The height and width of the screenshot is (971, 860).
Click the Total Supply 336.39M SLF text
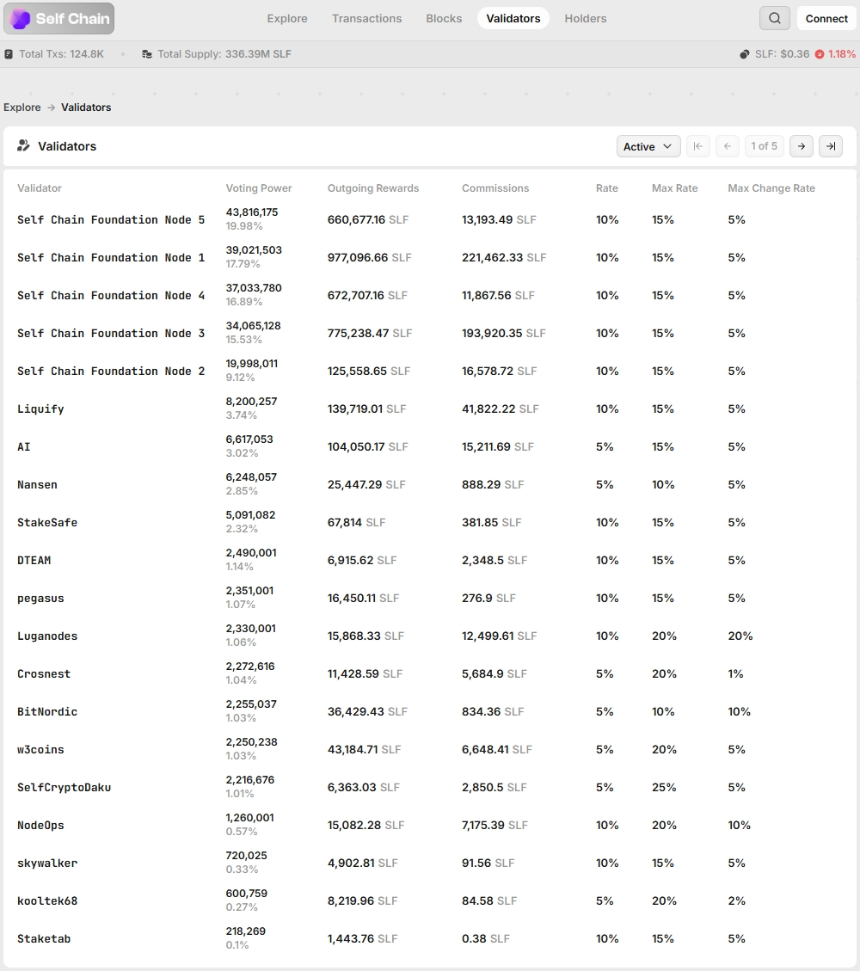224,54
